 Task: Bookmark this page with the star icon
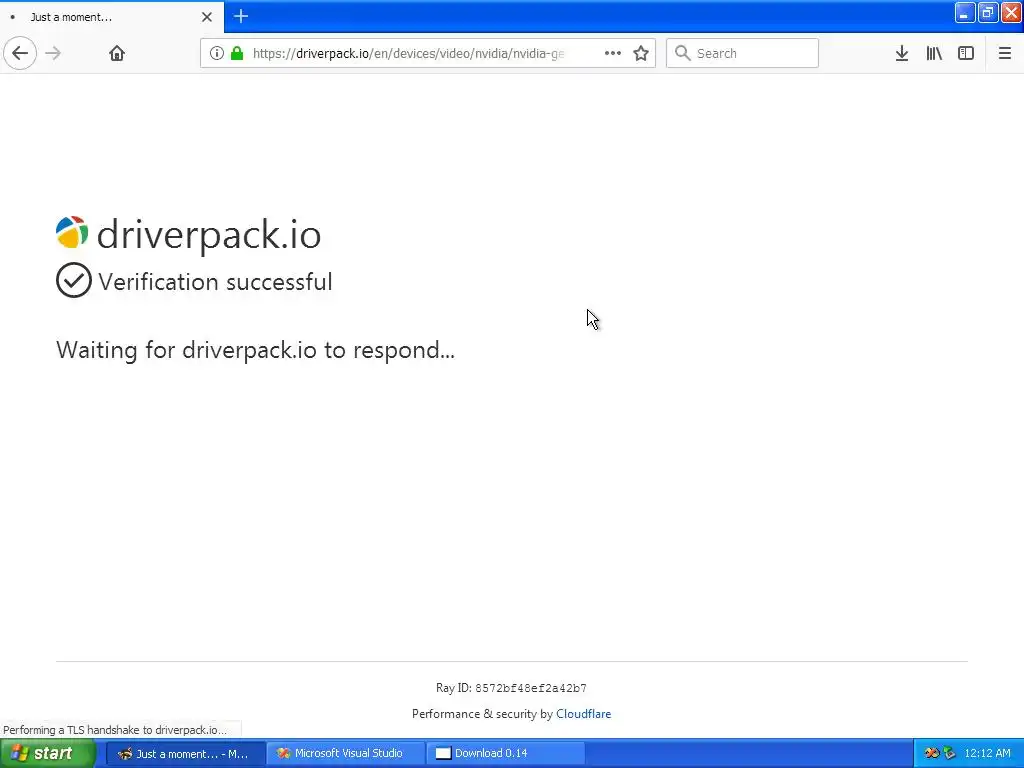641,53
